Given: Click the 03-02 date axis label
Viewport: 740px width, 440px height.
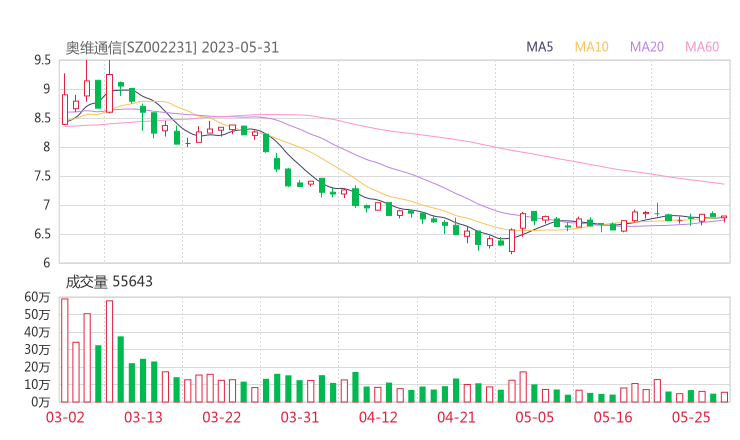Looking at the screenshot, I should click(65, 417).
